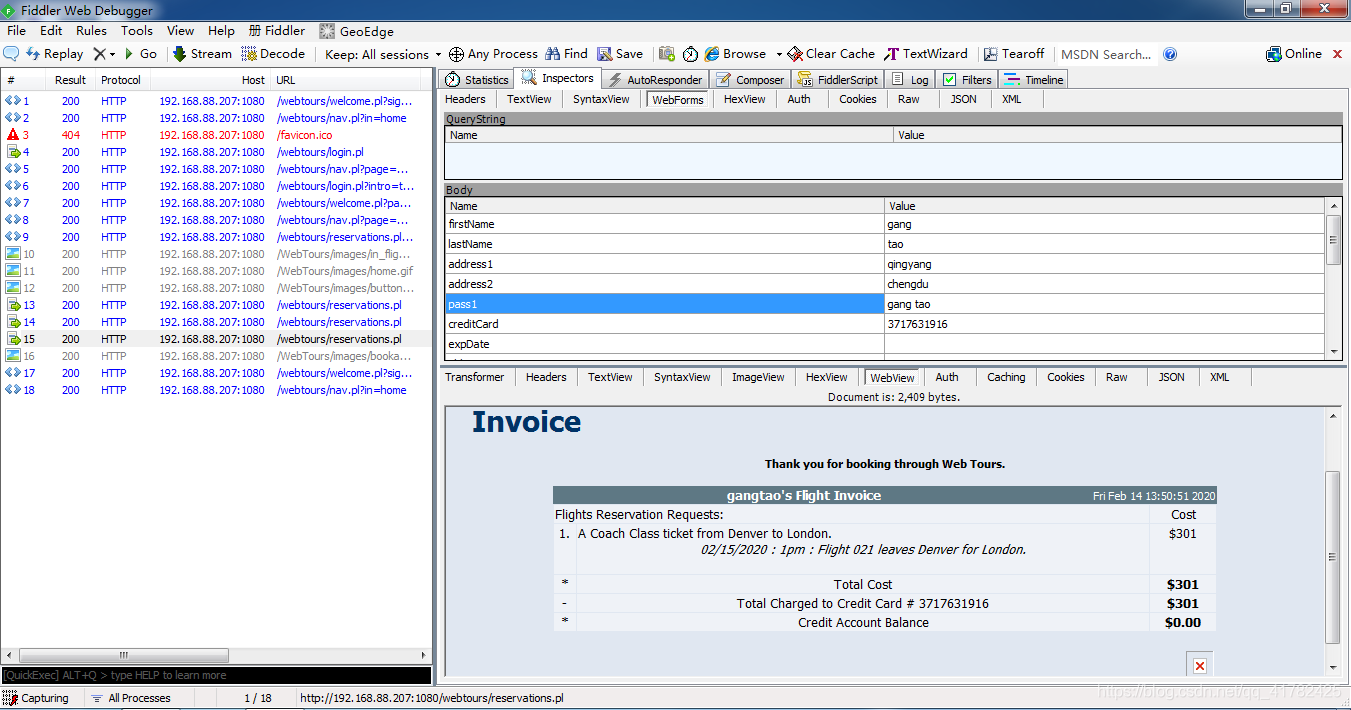This screenshot has height=710, width=1351.
Task: Select the creditCard value 3717631916 cell
Action: tap(1104, 324)
